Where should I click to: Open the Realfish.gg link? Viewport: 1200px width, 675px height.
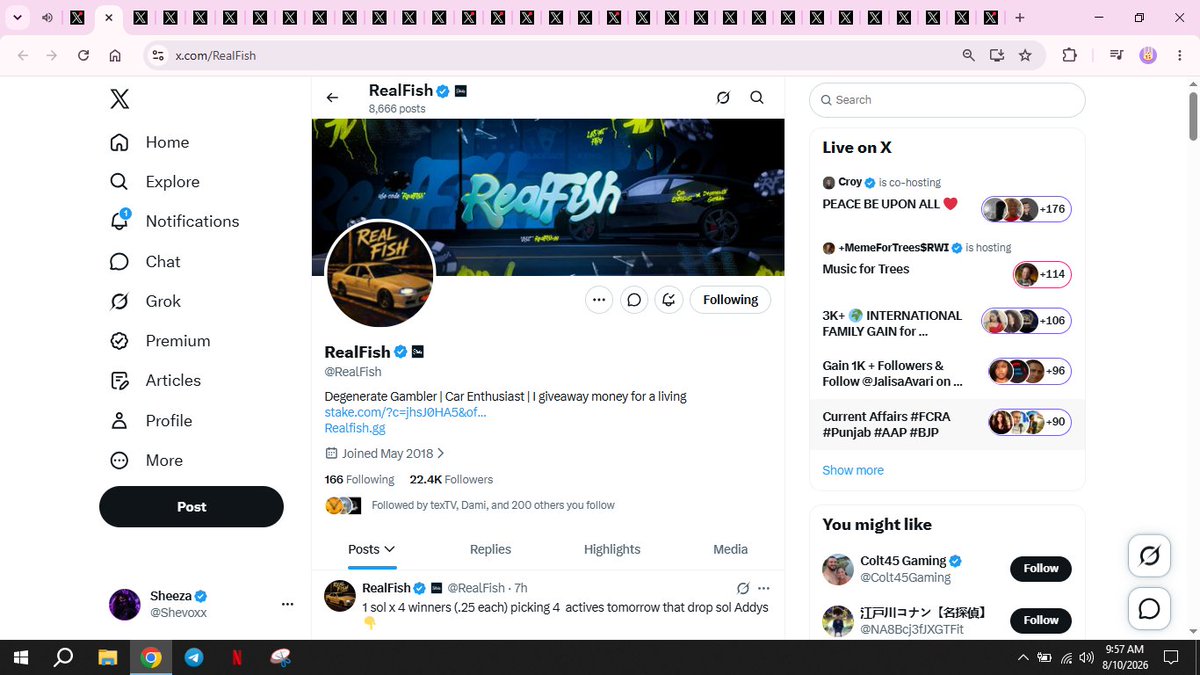point(355,428)
